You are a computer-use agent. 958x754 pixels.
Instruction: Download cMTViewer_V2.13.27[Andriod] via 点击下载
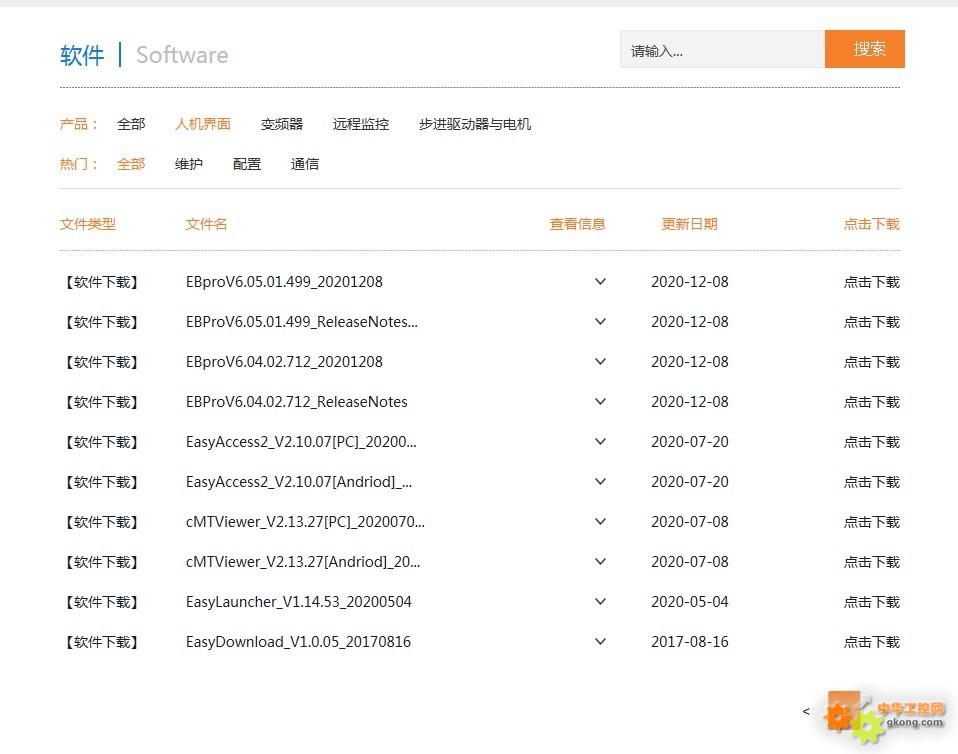pyautogui.click(x=871, y=562)
